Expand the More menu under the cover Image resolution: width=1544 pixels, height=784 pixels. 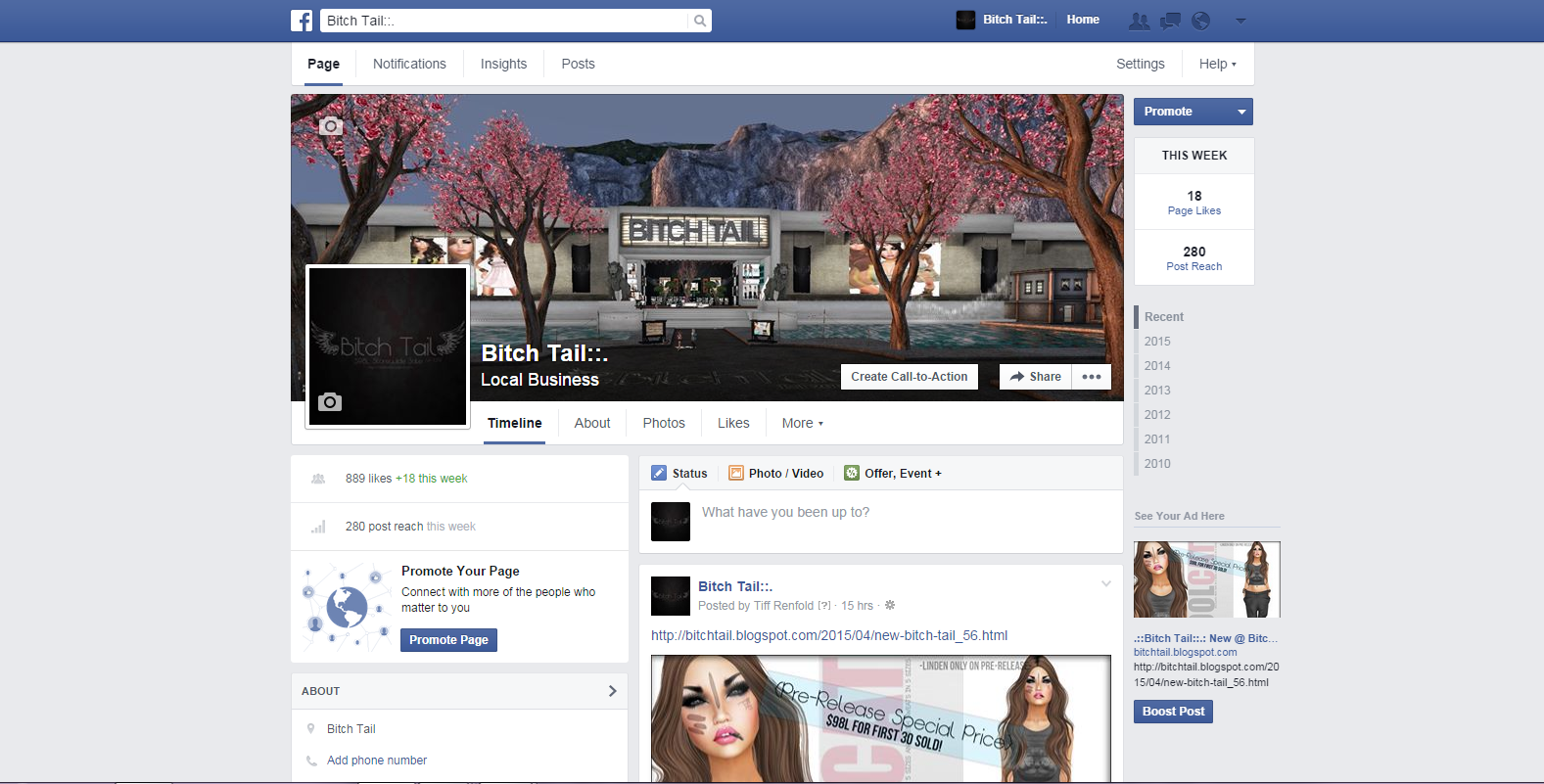point(803,423)
